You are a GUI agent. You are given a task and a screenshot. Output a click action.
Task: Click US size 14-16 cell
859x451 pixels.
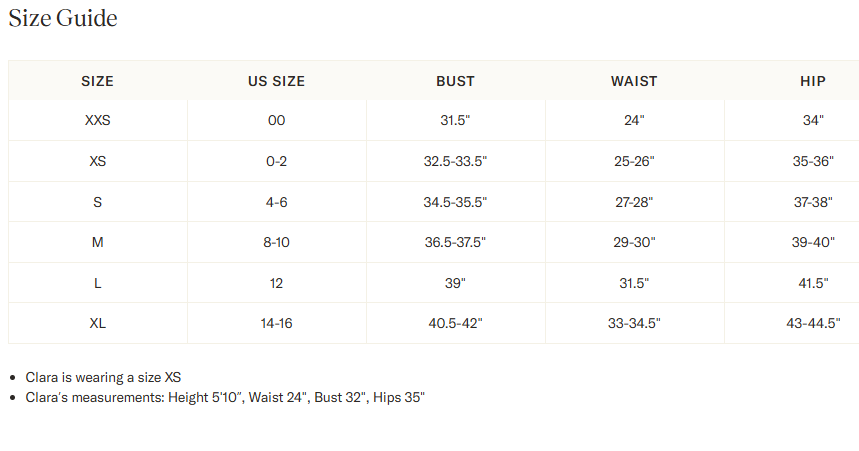[x=276, y=323]
